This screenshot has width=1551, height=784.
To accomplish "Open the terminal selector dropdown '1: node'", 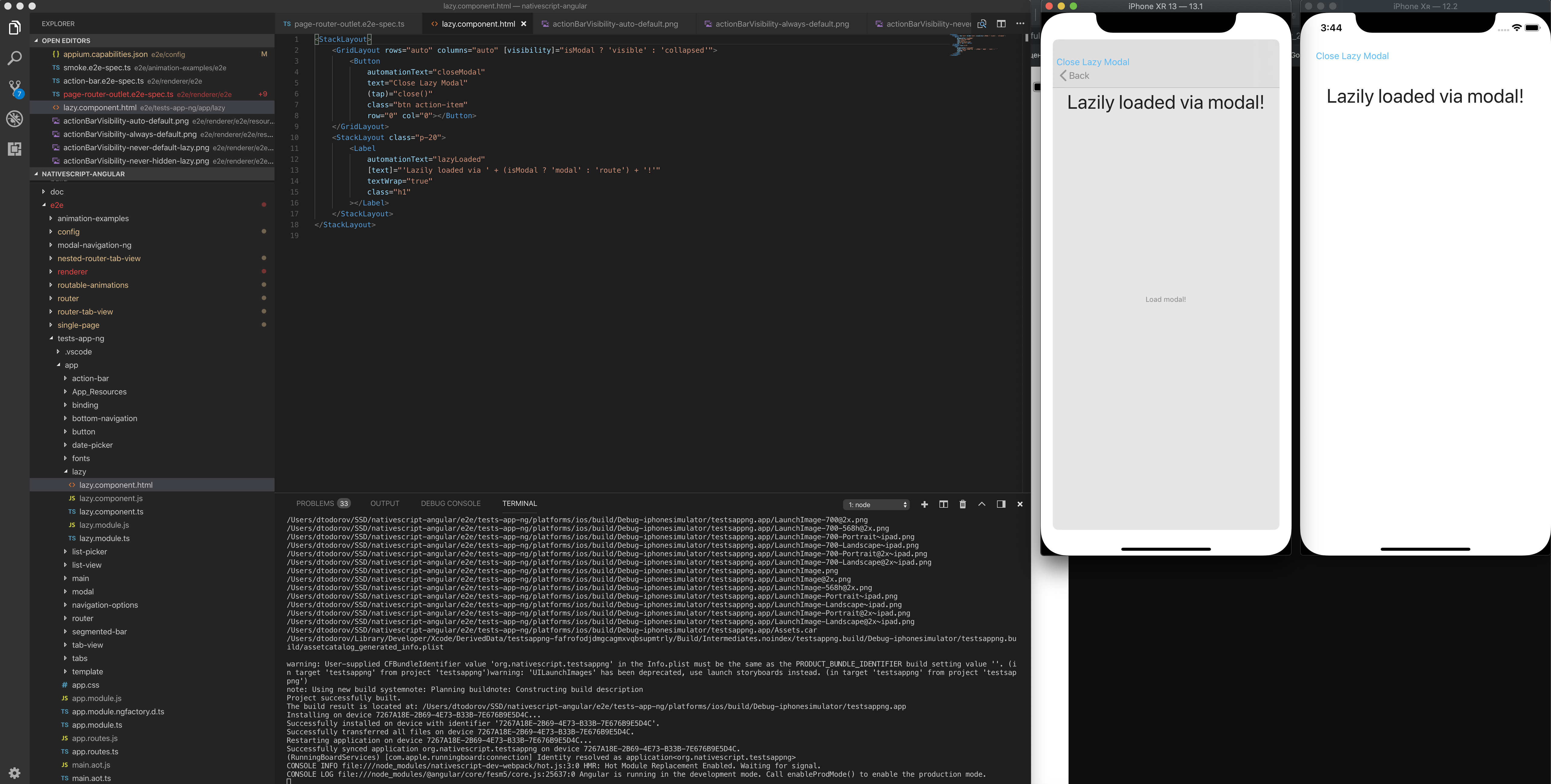I will (877, 505).
